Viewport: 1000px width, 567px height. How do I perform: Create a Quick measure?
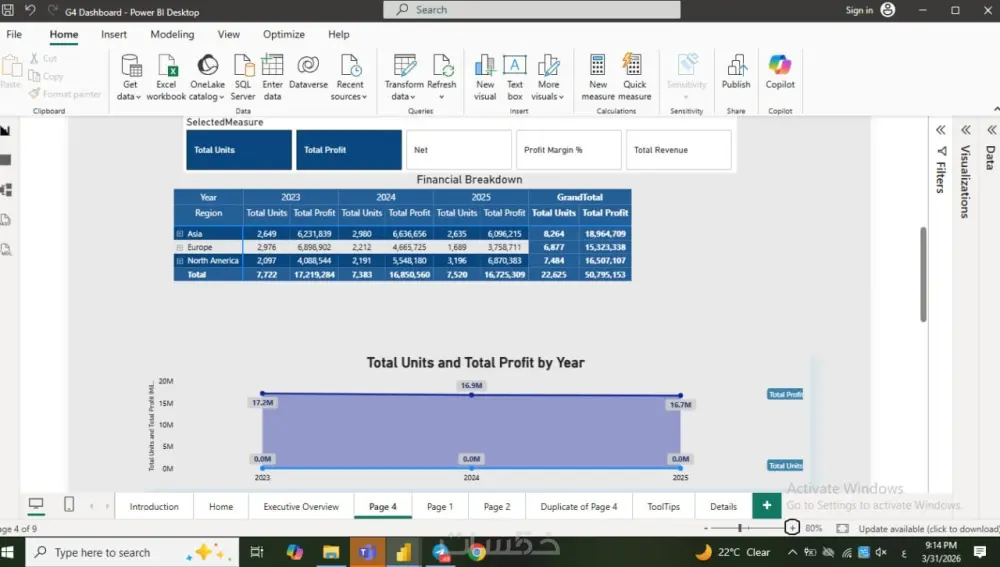pos(635,77)
